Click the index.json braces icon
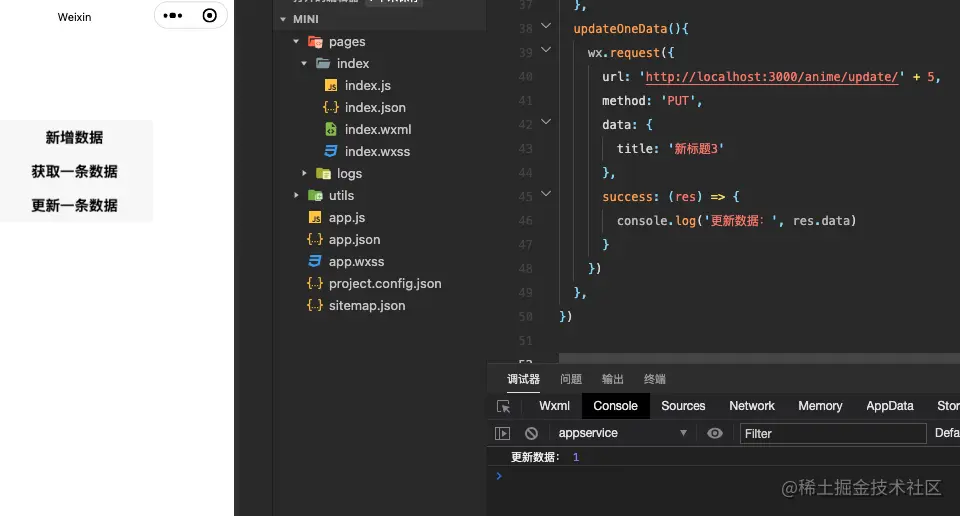This screenshot has width=960, height=516. 331,107
